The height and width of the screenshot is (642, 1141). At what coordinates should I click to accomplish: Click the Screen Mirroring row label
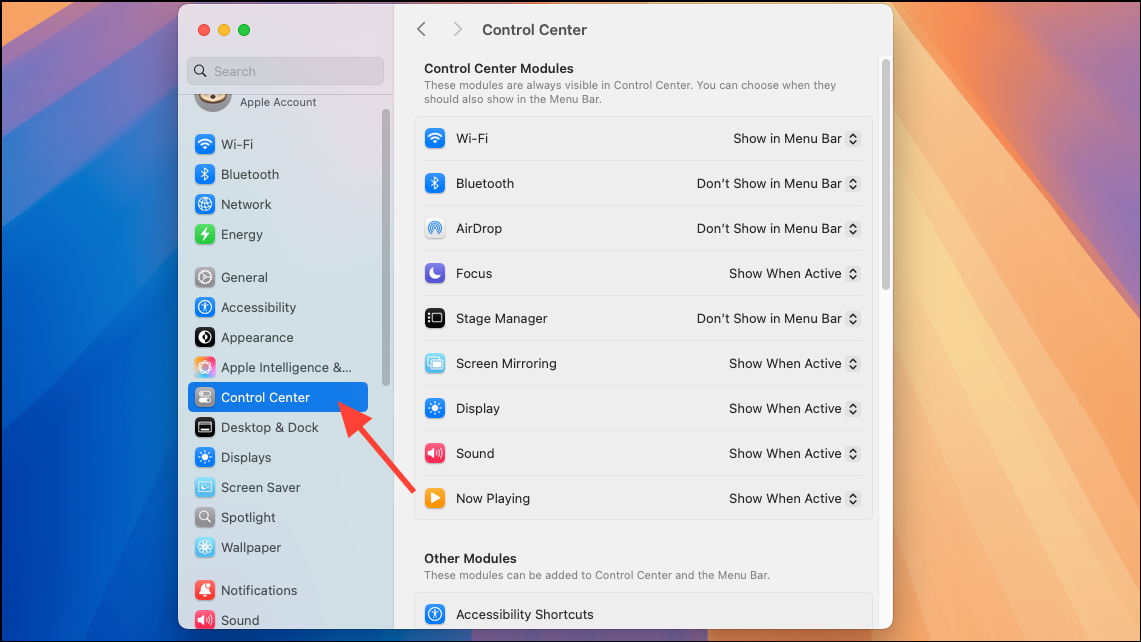click(x=506, y=363)
